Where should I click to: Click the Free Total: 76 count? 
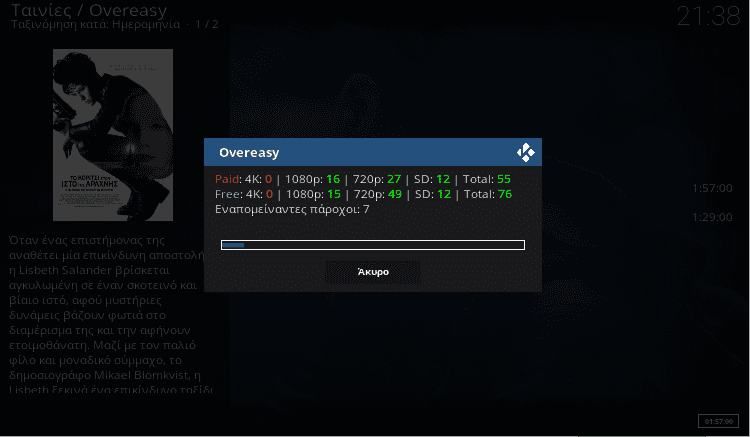(488, 194)
